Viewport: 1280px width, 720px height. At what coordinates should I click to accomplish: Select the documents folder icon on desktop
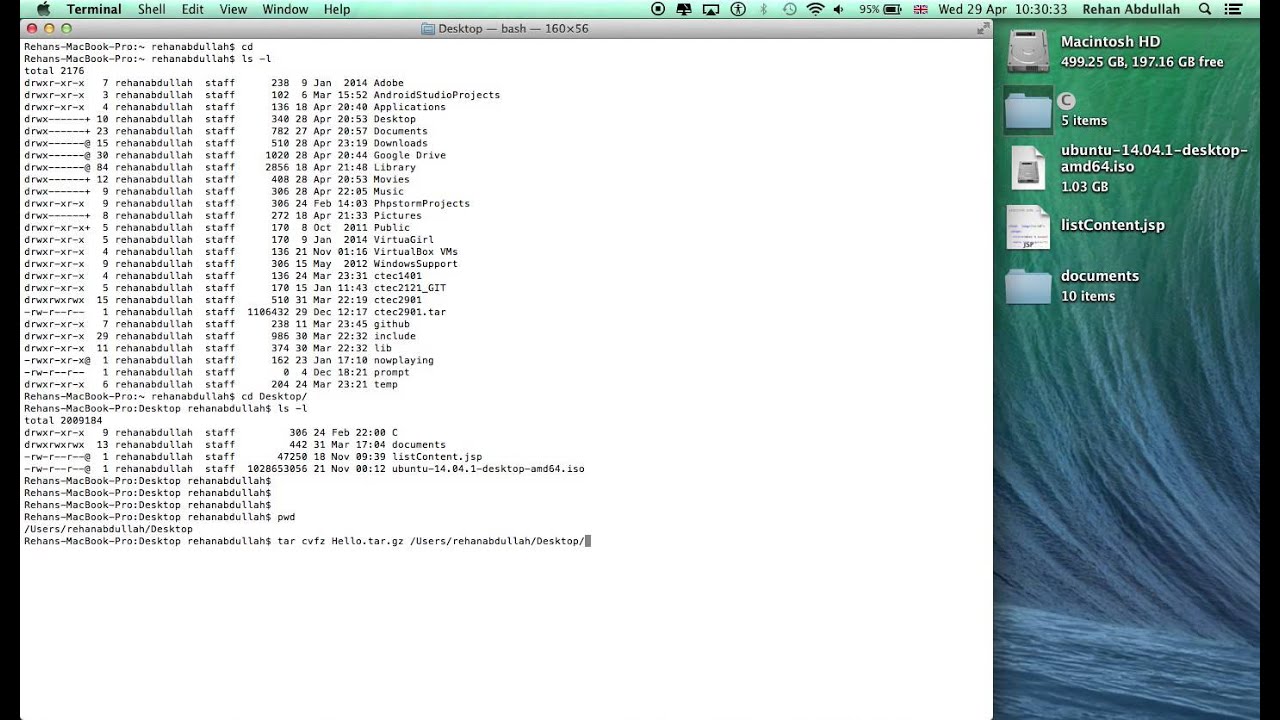[1028, 285]
